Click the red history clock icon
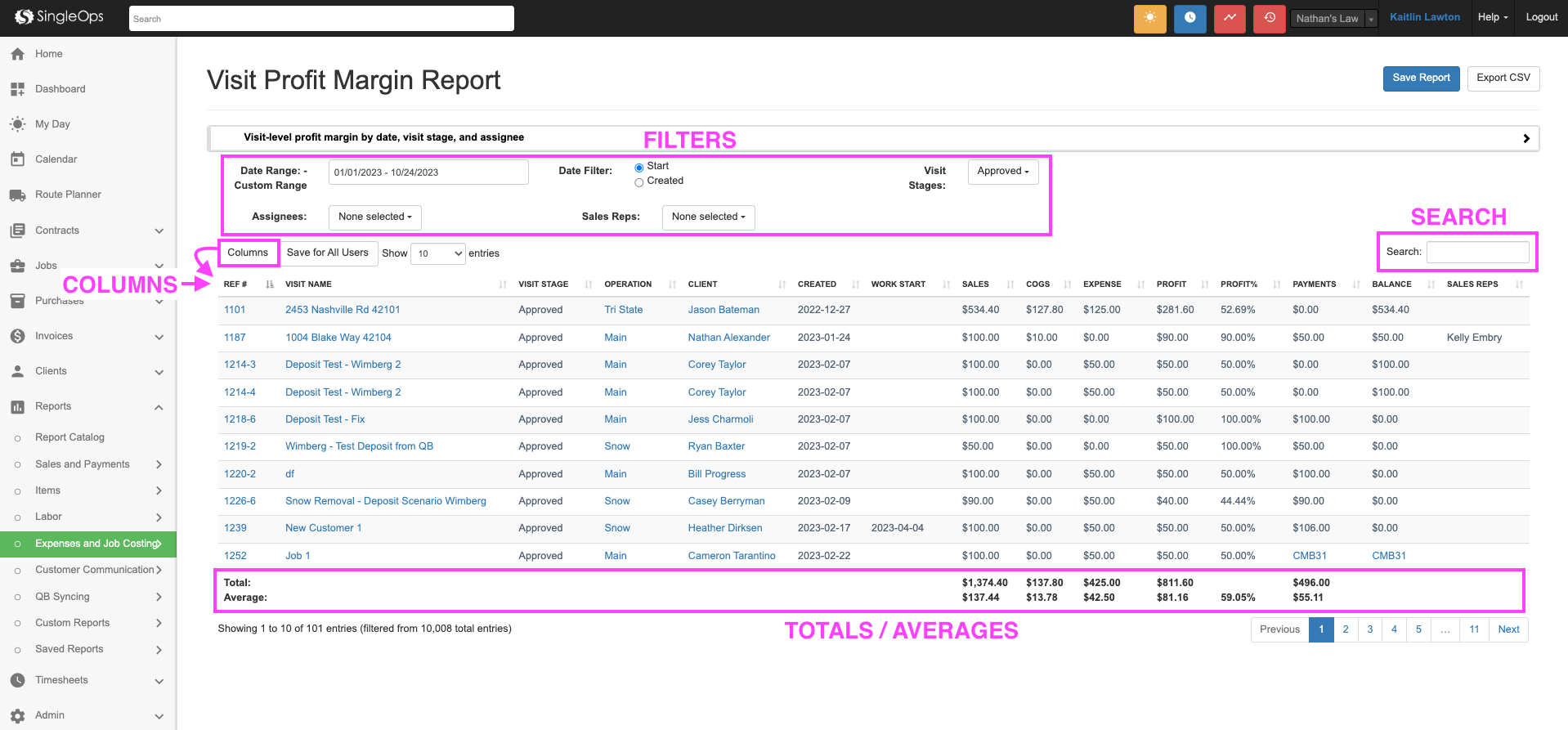This screenshot has height=730, width=1568. click(x=1269, y=18)
